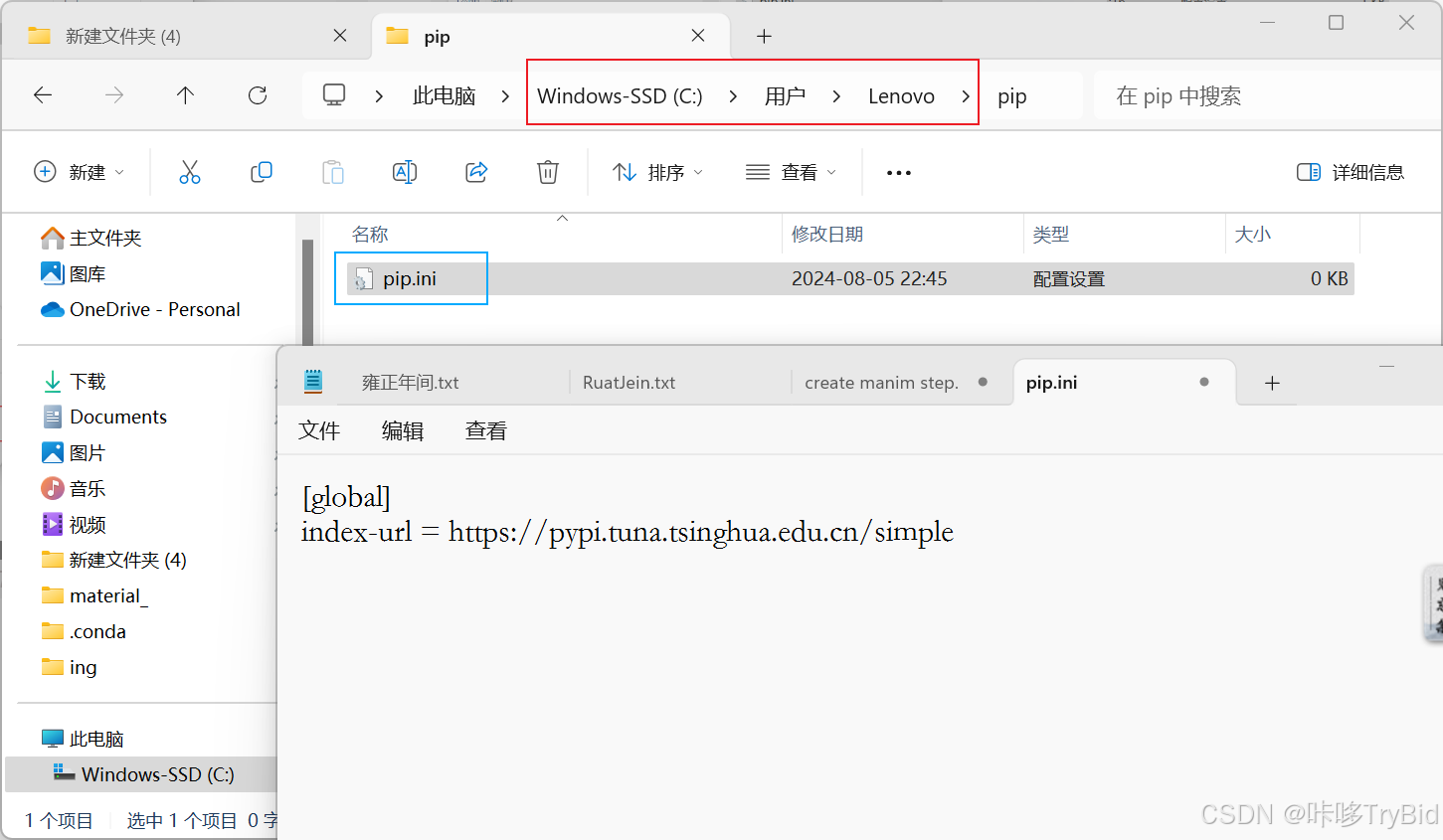1443x840 pixels.
Task: Add a new File Explorer tab
Action: (764, 37)
